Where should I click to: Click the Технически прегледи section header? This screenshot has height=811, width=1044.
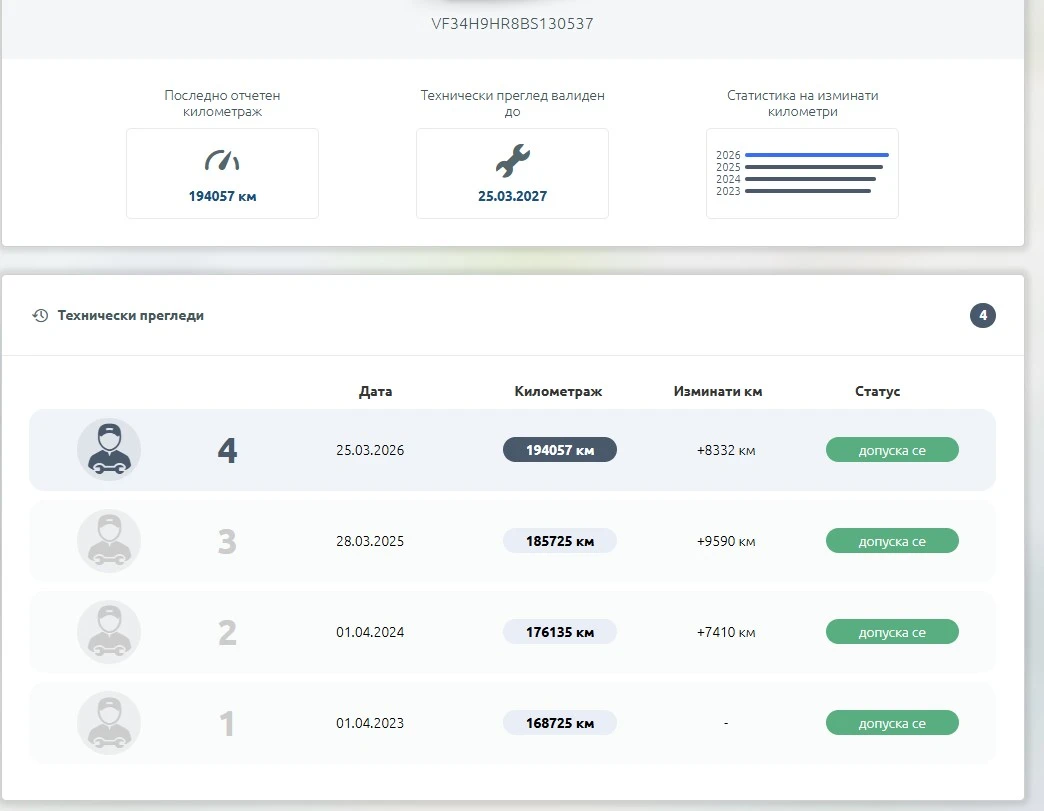pos(130,316)
